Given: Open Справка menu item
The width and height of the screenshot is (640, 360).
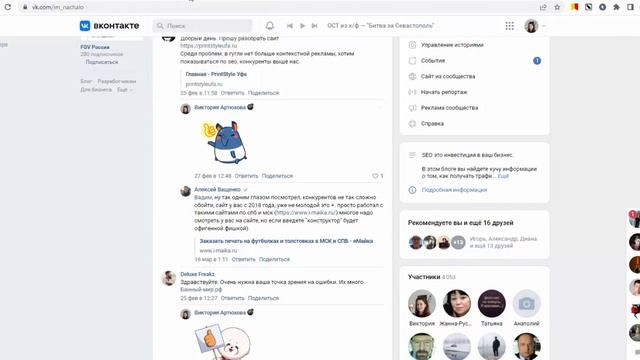Looking at the screenshot, I should click(432, 124).
